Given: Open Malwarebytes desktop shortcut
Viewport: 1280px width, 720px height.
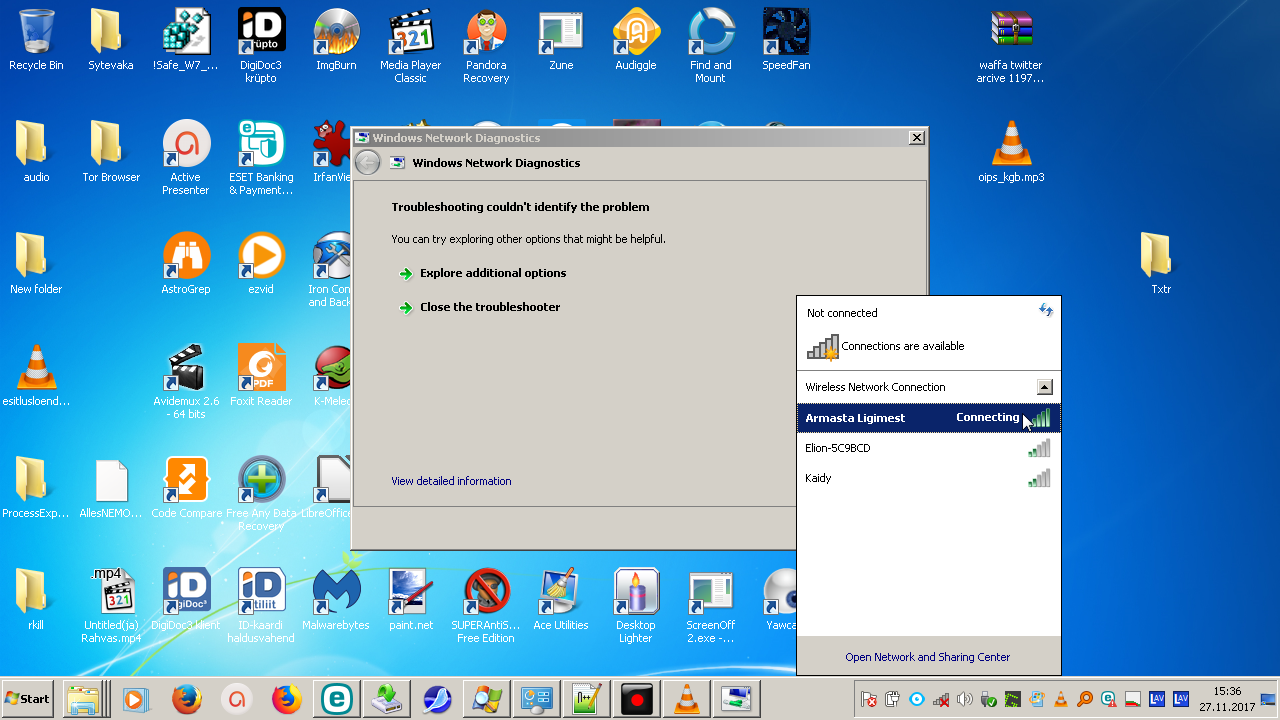Looking at the screenshot, I should click(336, 600).
